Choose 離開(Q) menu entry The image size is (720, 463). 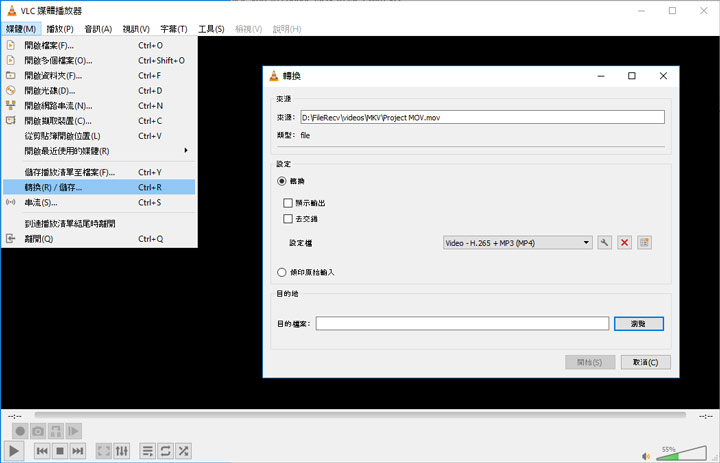click(99, 239)
